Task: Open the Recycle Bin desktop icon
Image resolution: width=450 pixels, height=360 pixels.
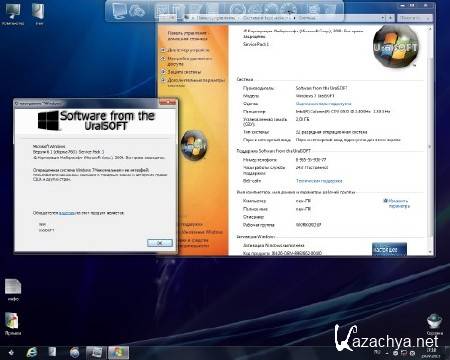Action: pos(435,324)
